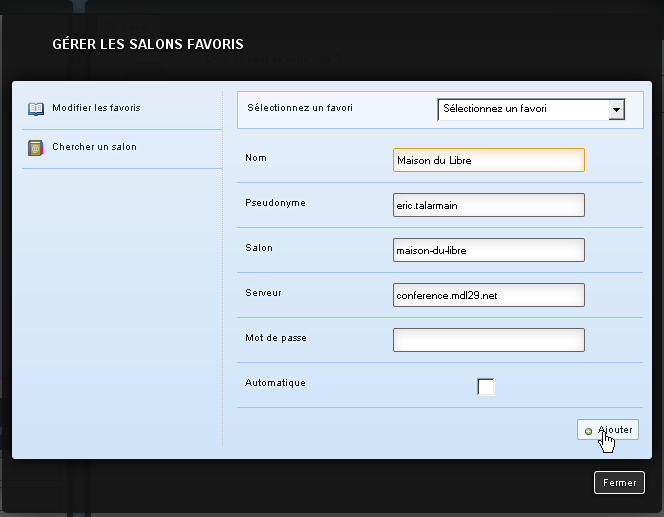Select the Salon field with maison-du-libre

(489, 250)
